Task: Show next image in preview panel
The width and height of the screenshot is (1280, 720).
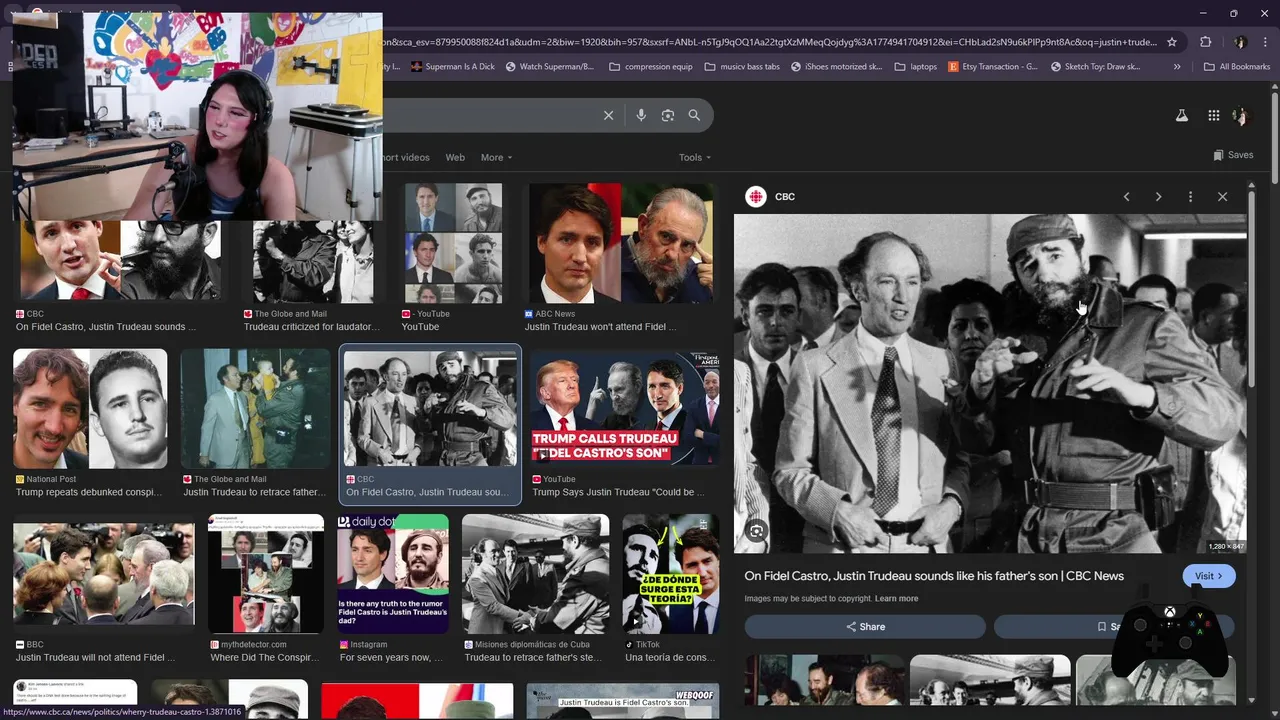Action: (x=1158, y=197)
